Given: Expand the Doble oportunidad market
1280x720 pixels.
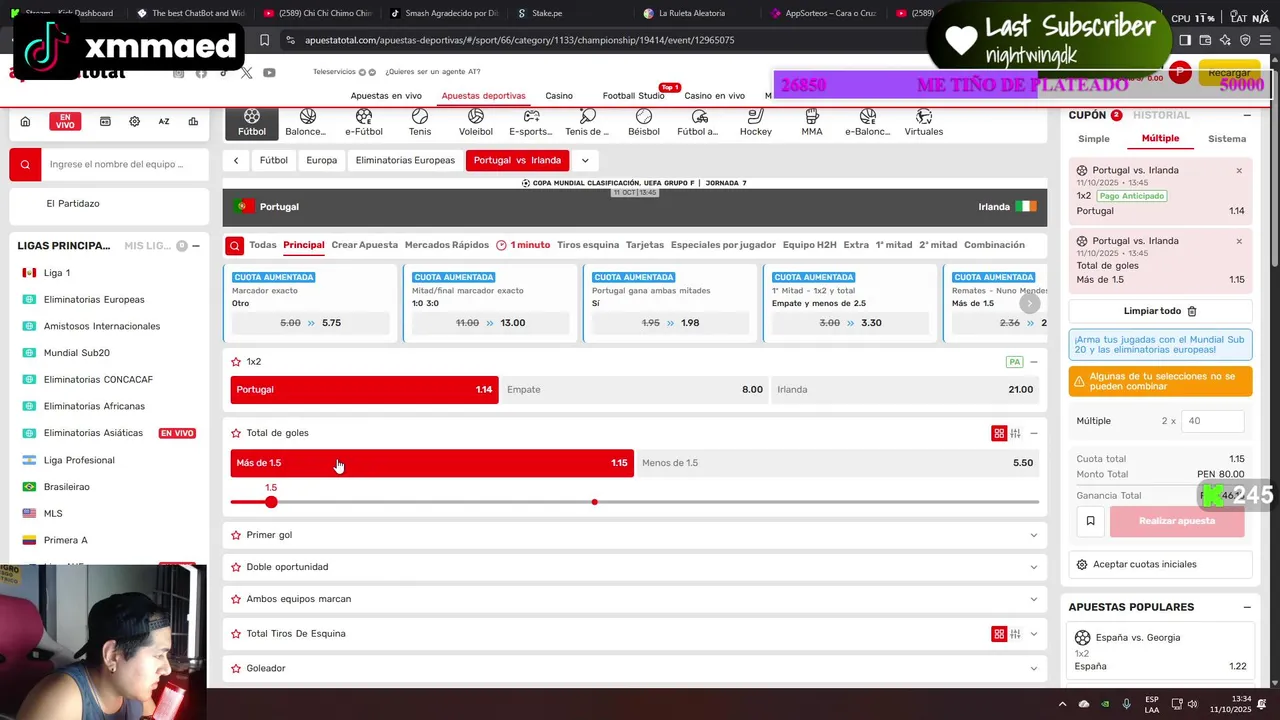Looking at the screenshot, I should 1033,567.
